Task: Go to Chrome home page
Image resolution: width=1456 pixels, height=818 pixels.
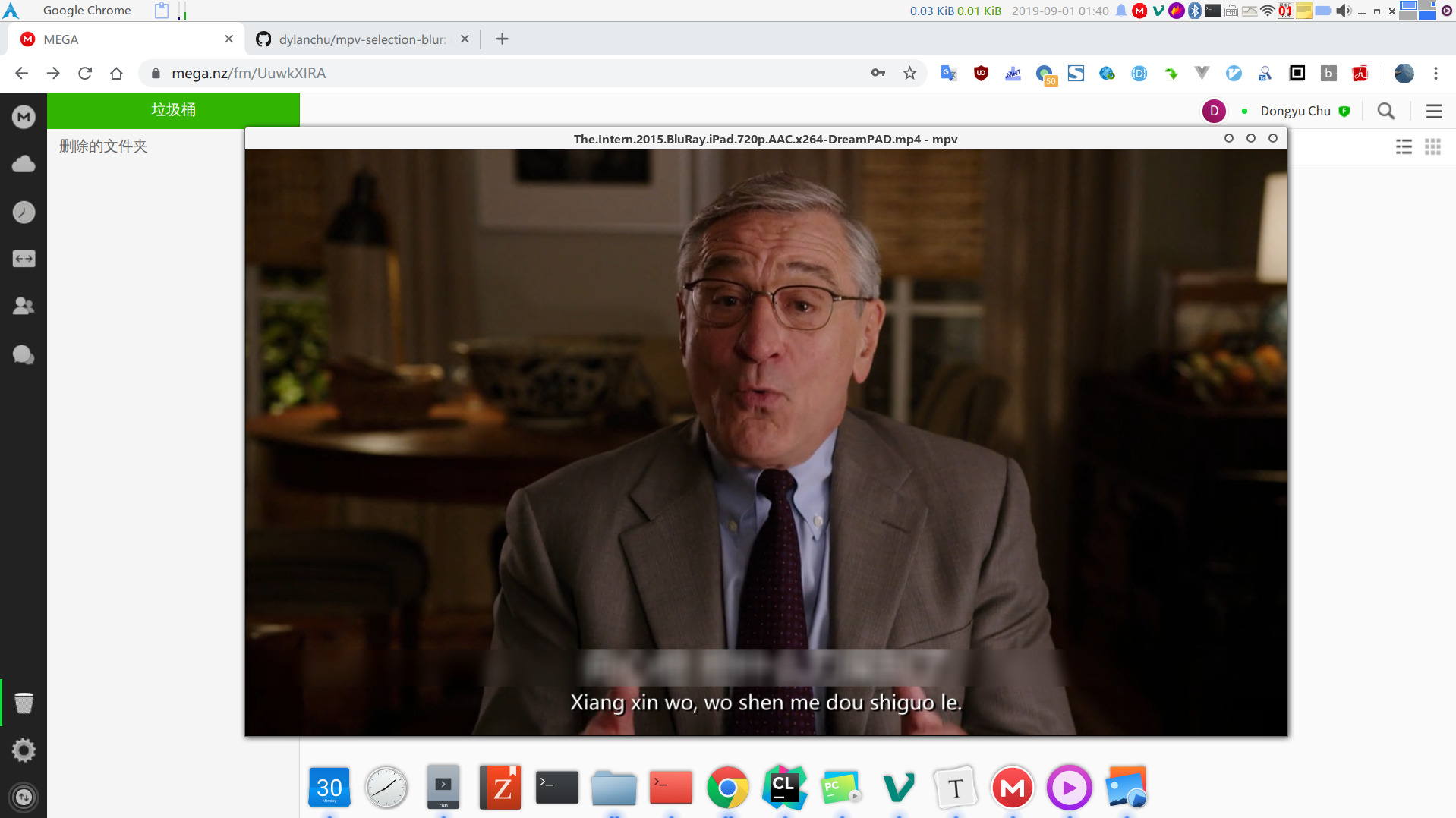Action: coord(116,73)
